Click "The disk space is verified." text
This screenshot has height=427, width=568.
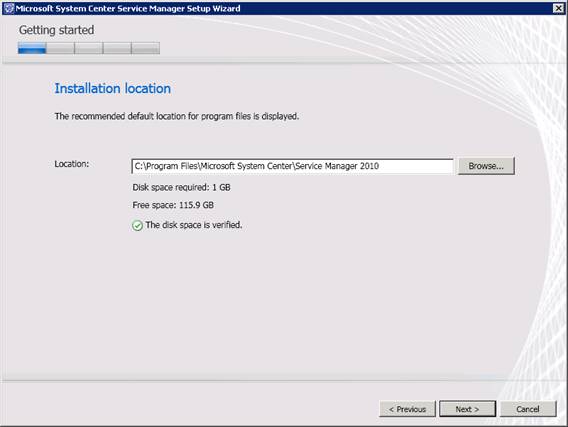click(x=193, y=225)
